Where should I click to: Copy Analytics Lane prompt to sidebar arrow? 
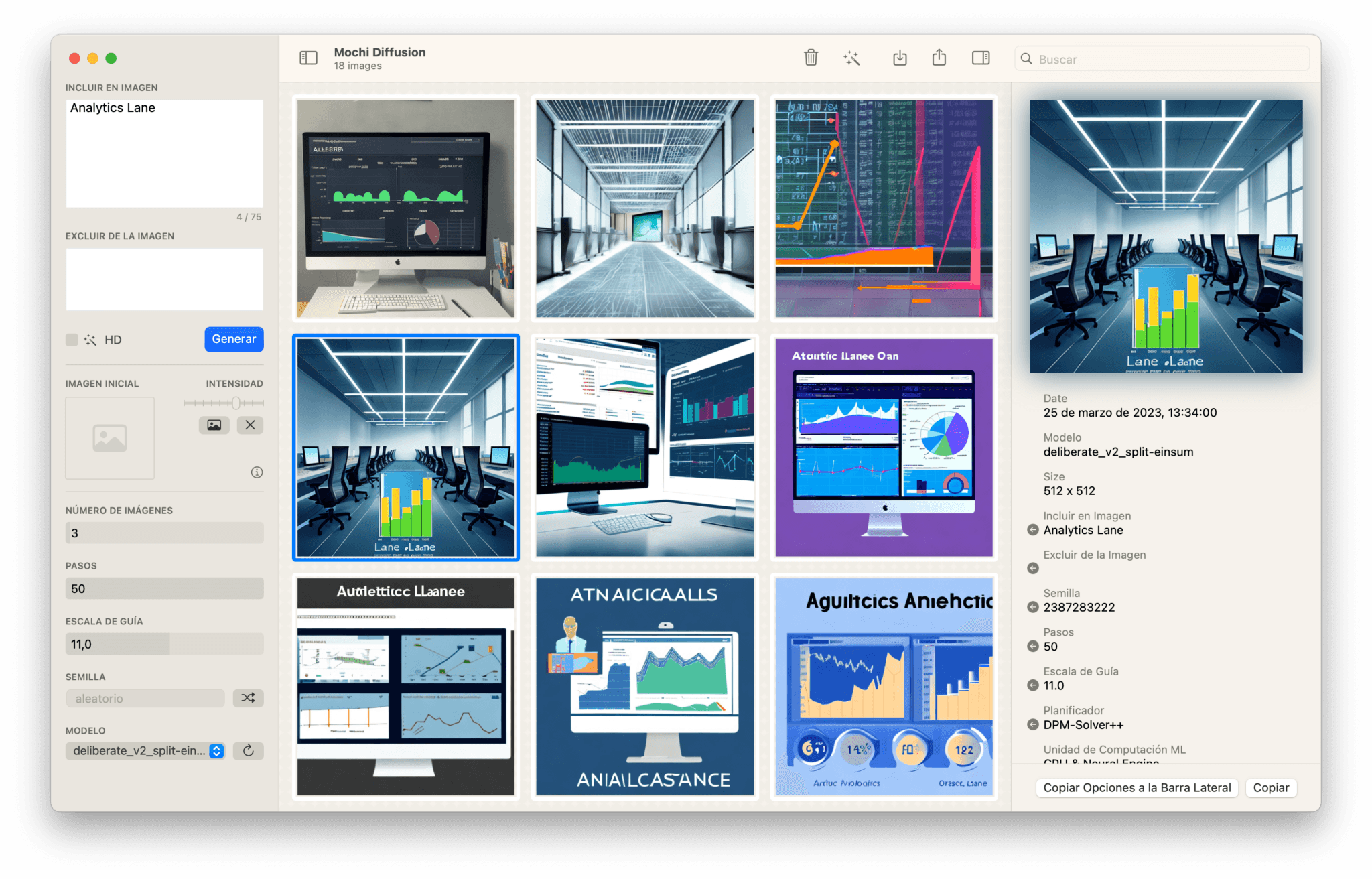pyautogui.click(x=1033, y=530)
